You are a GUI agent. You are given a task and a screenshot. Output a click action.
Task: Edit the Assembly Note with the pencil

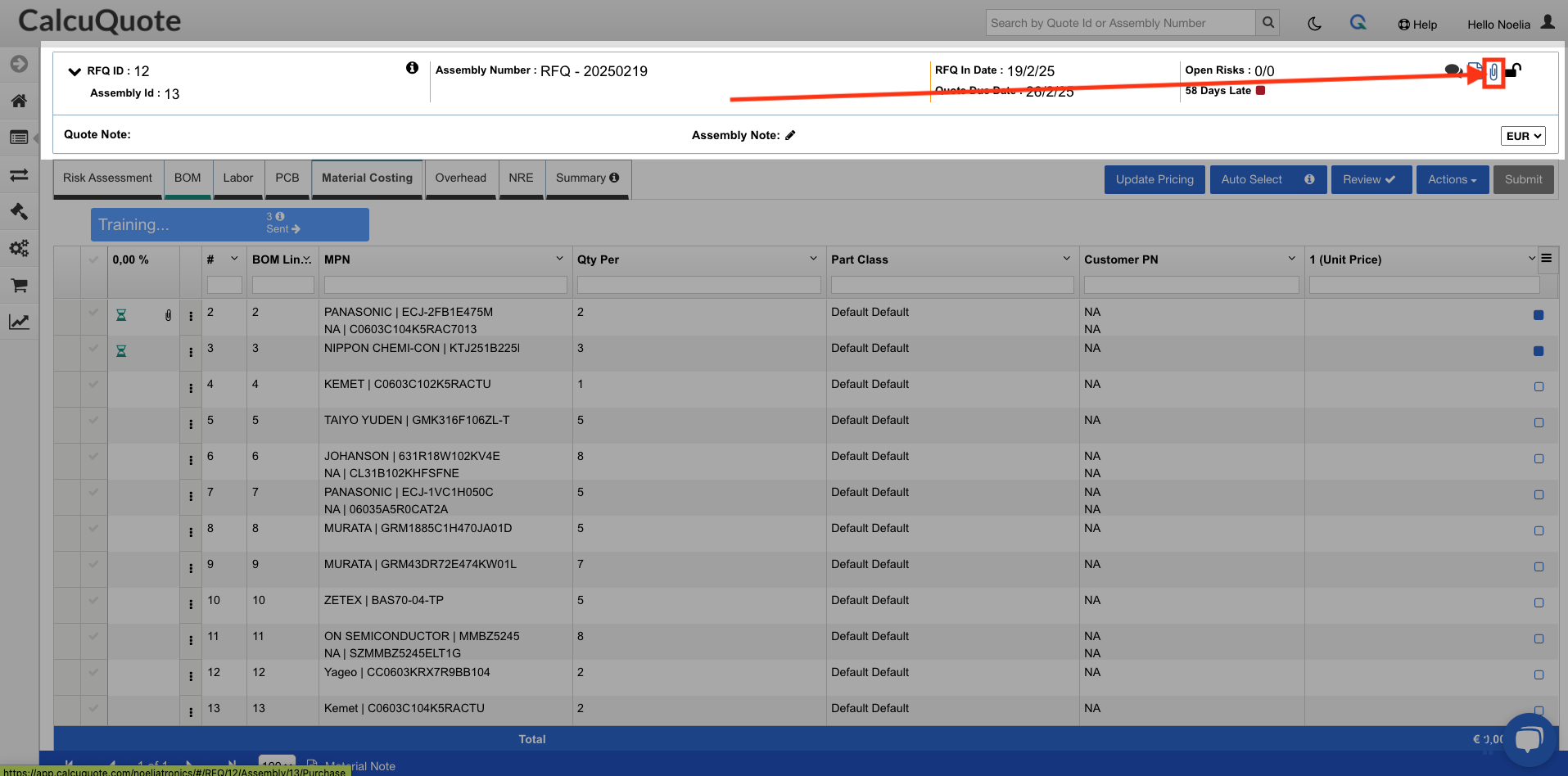click(x=790, y=135)
